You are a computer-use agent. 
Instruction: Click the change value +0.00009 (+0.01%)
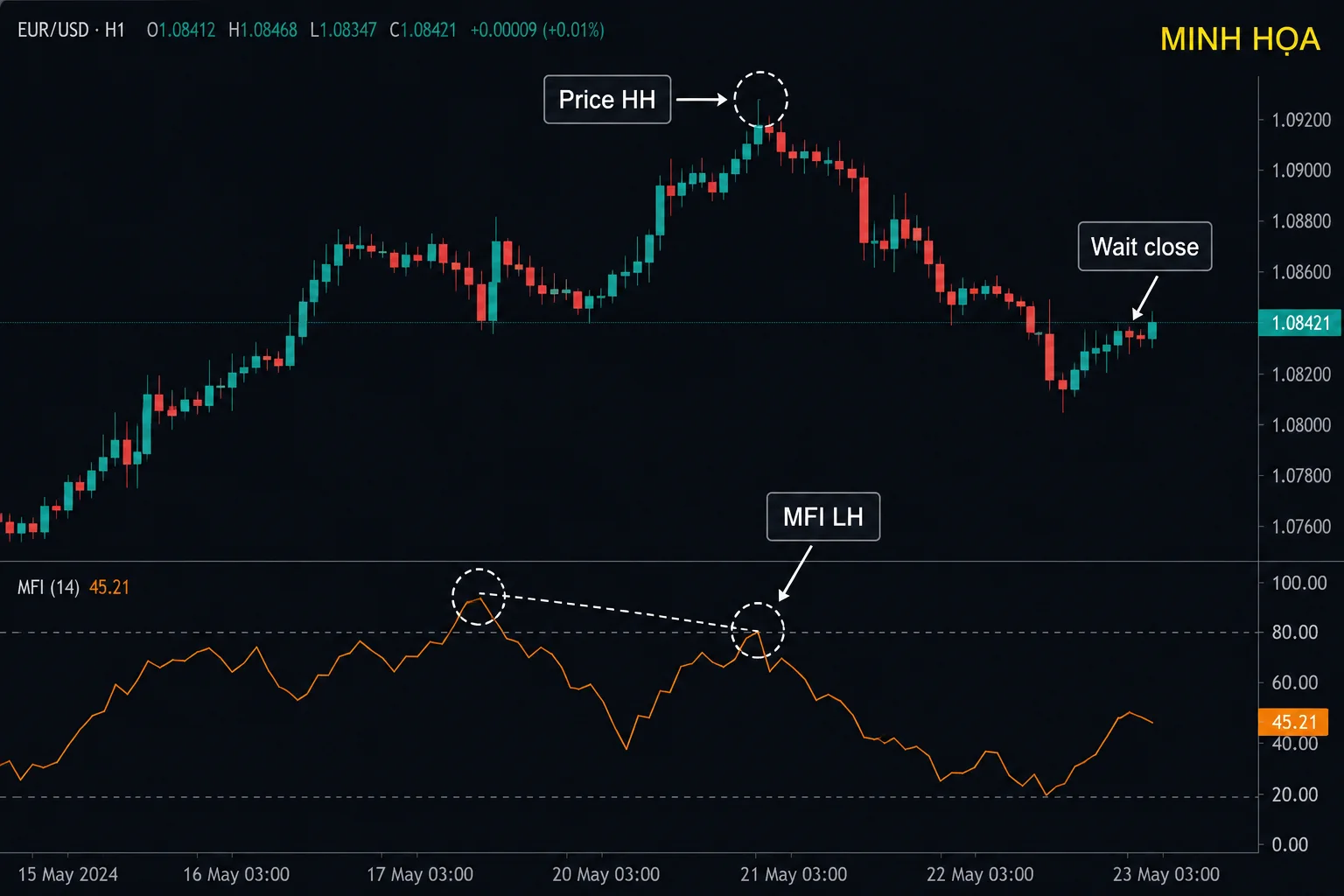point(537,30)
